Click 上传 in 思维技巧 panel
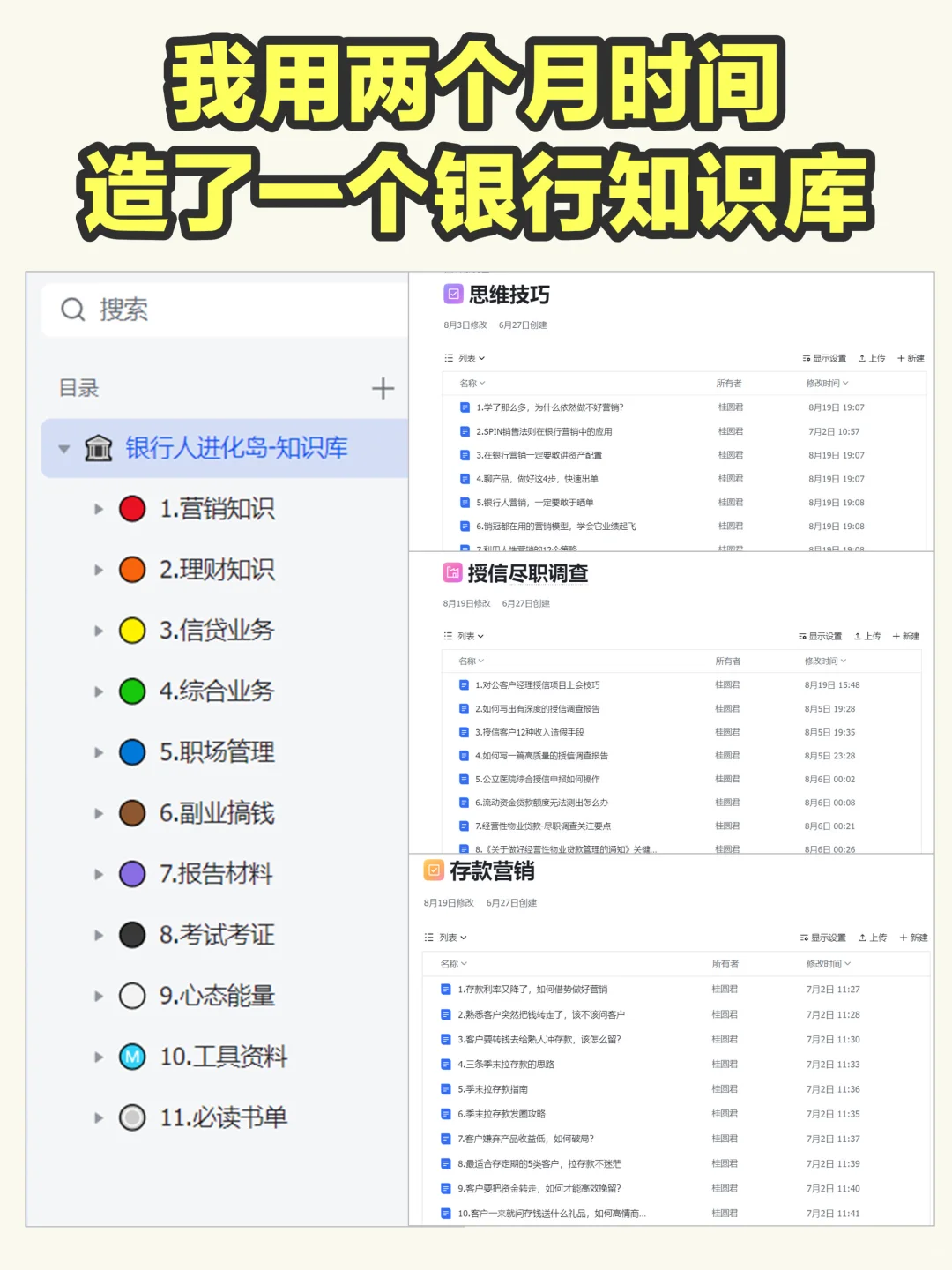 click(x=872, y=358)
